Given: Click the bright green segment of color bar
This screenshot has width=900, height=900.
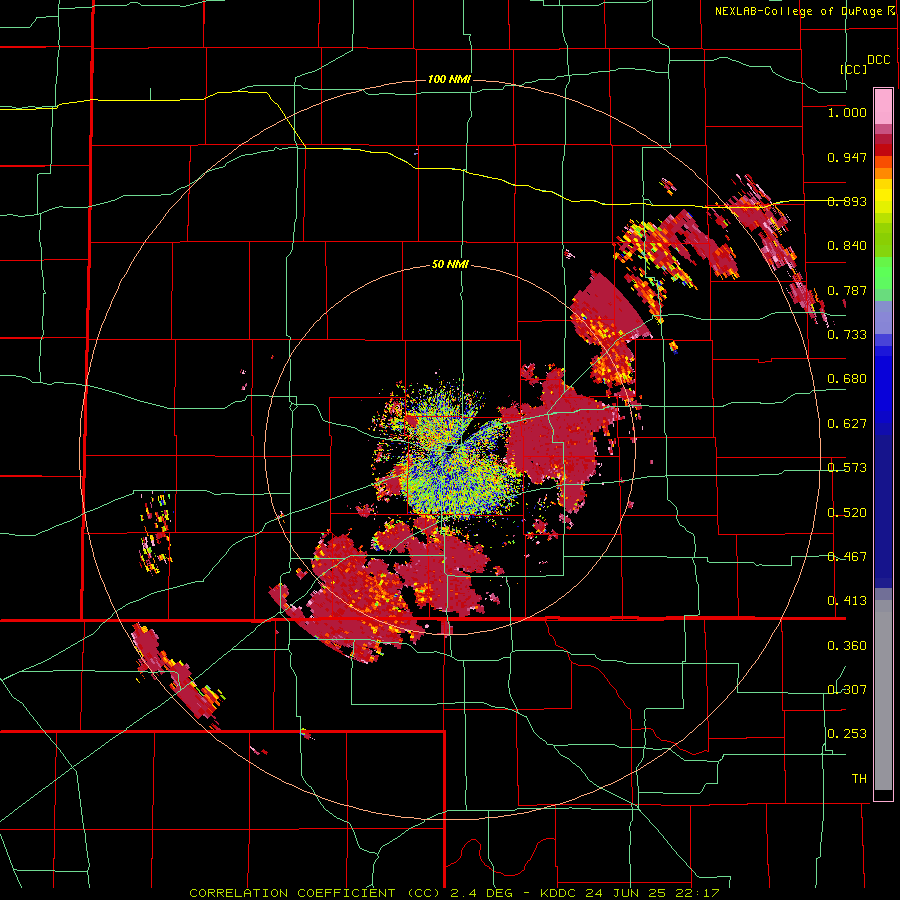Looking at the screenshot, I should coord(883,273).
